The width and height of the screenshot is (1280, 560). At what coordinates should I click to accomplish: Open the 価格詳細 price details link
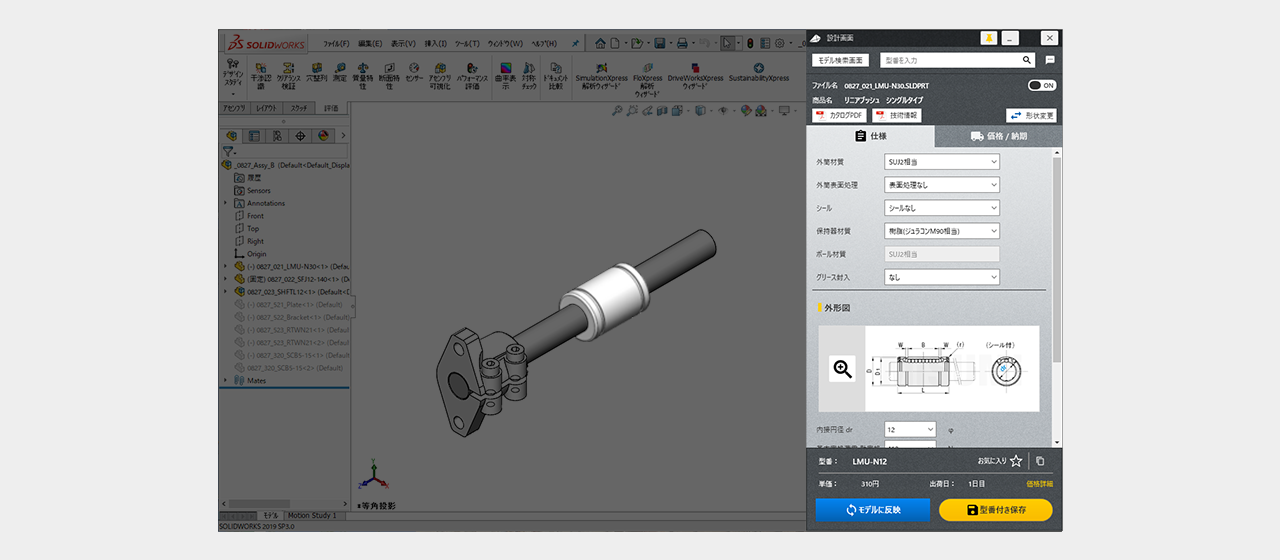tap(1039, 484)
